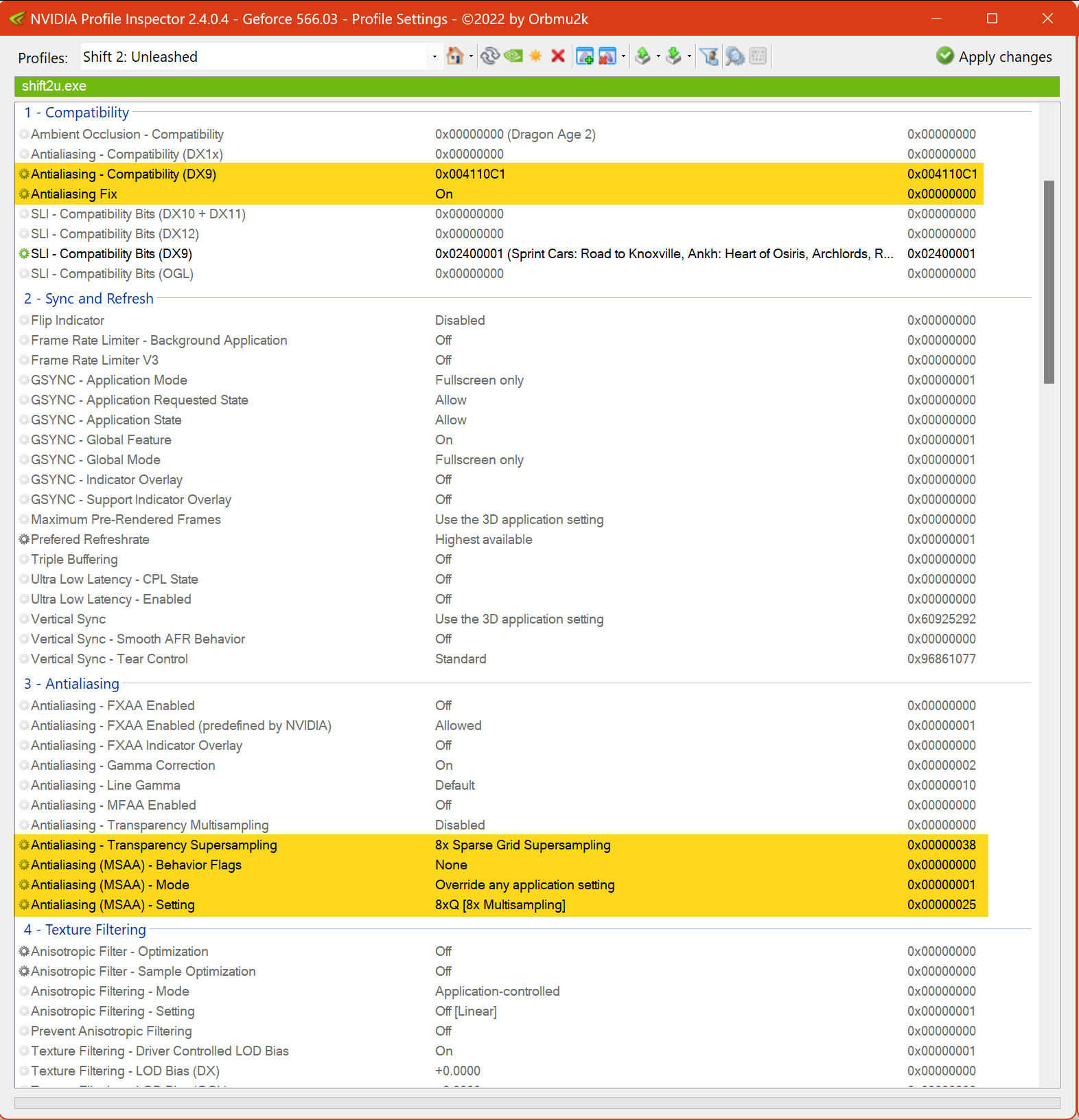Screen dimensions: 1079x1120
Task: Click the gear icon of Antialiasing (MSAA) - Setting
Action: 24,905
